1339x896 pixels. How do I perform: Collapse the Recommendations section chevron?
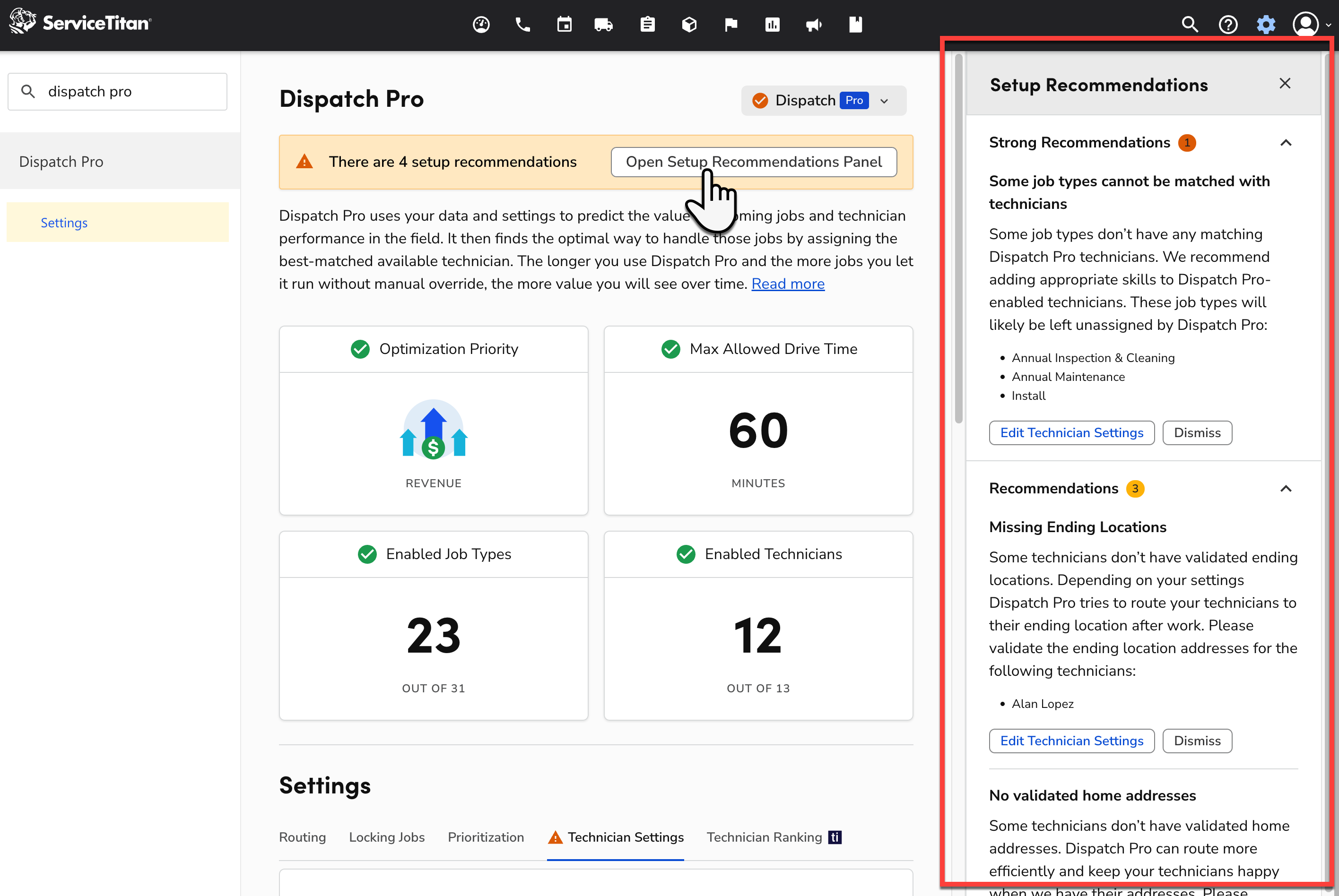(1285, 489)
